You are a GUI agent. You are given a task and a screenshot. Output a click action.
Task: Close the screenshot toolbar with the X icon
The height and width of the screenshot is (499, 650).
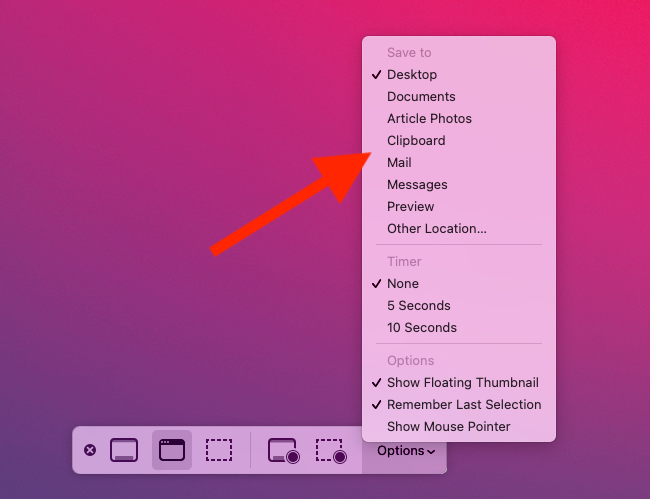[x=90, y=450]
